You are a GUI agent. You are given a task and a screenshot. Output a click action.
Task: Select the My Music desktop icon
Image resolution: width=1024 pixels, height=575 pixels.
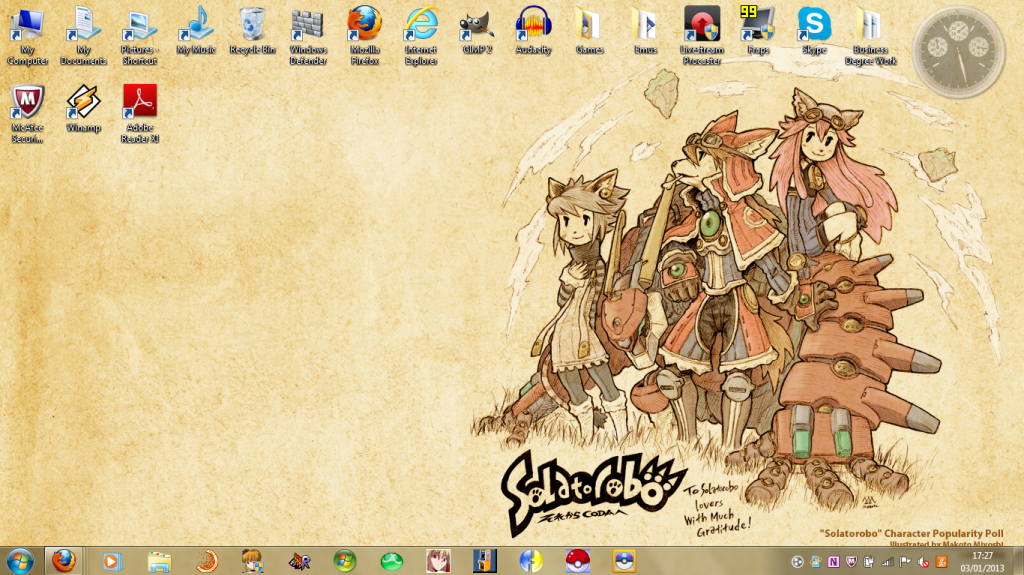(x=196, y=31)
